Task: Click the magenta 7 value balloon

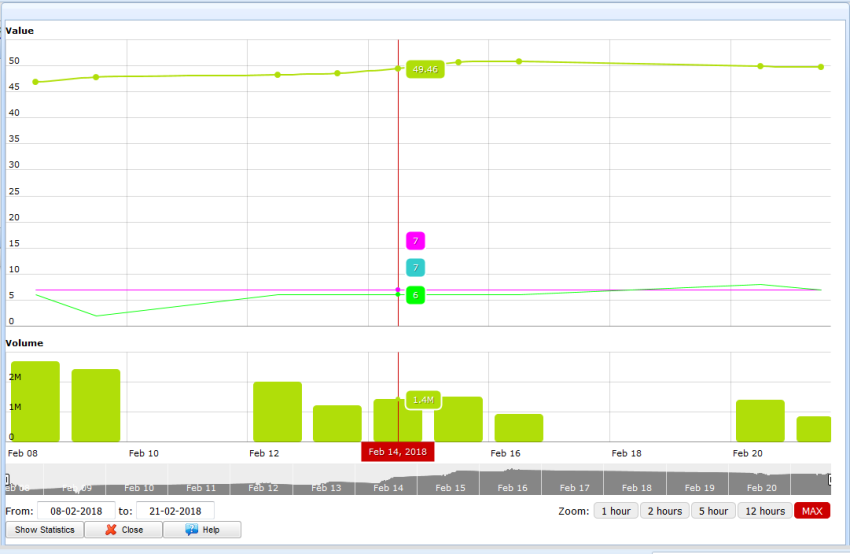Action: pyautogui.click(x=416, y=241)
